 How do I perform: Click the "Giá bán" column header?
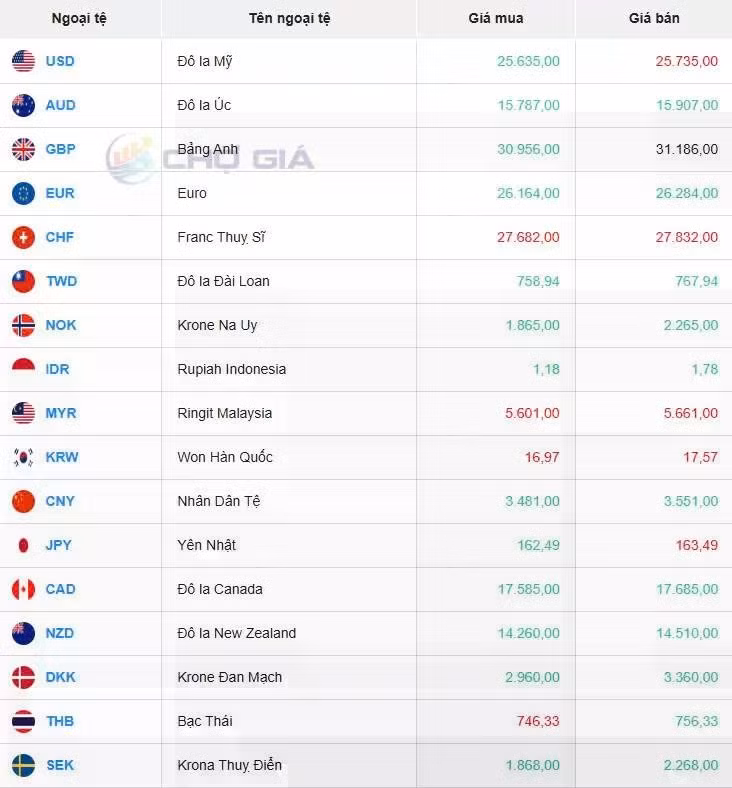pos(654,18)
